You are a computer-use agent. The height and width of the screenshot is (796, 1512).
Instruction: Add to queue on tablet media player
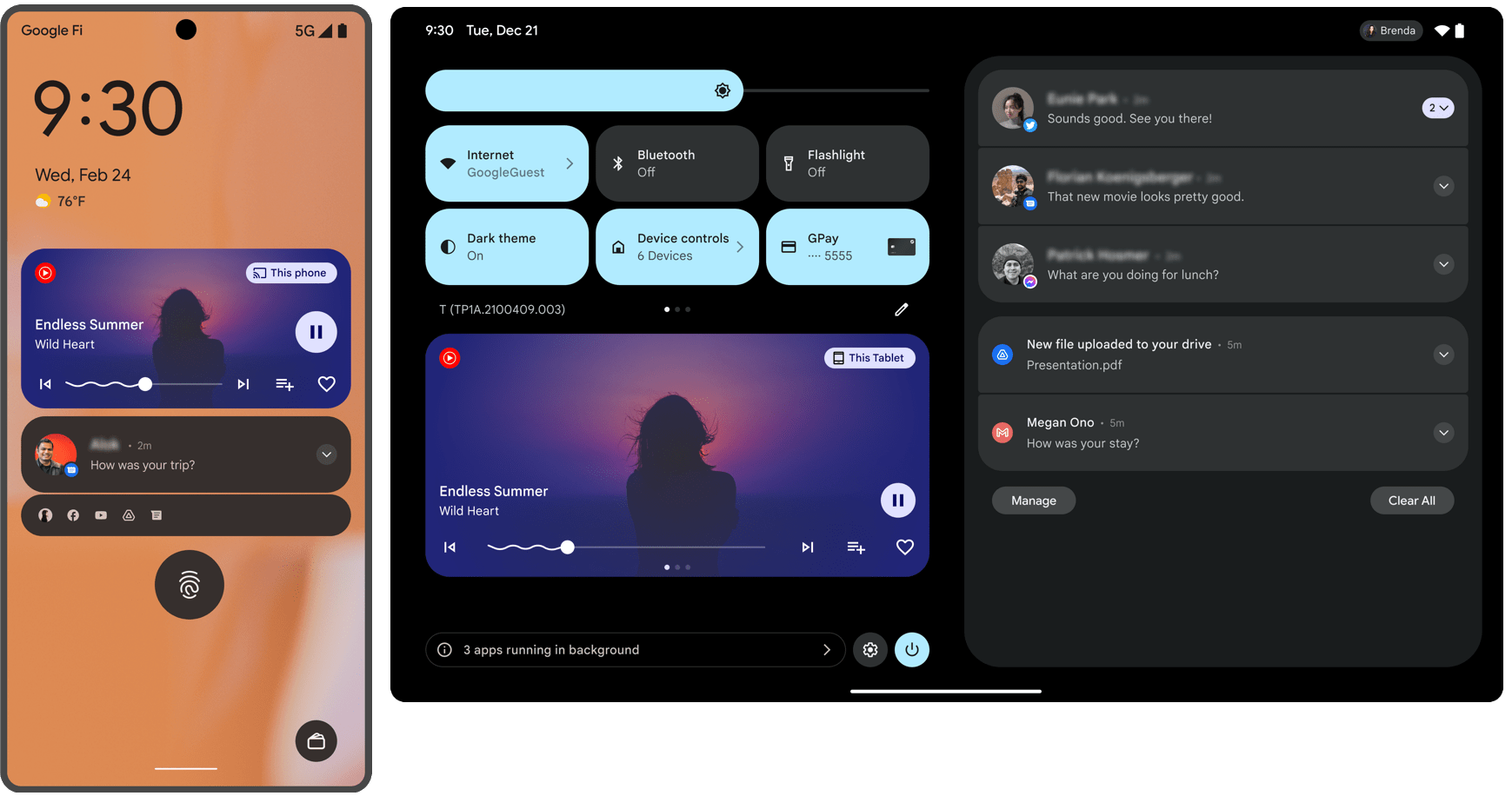click(x=856, y=547)
